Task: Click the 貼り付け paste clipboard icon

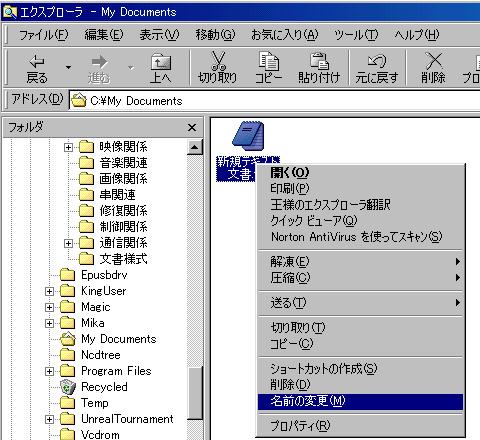Action: (x=319, y=61)
